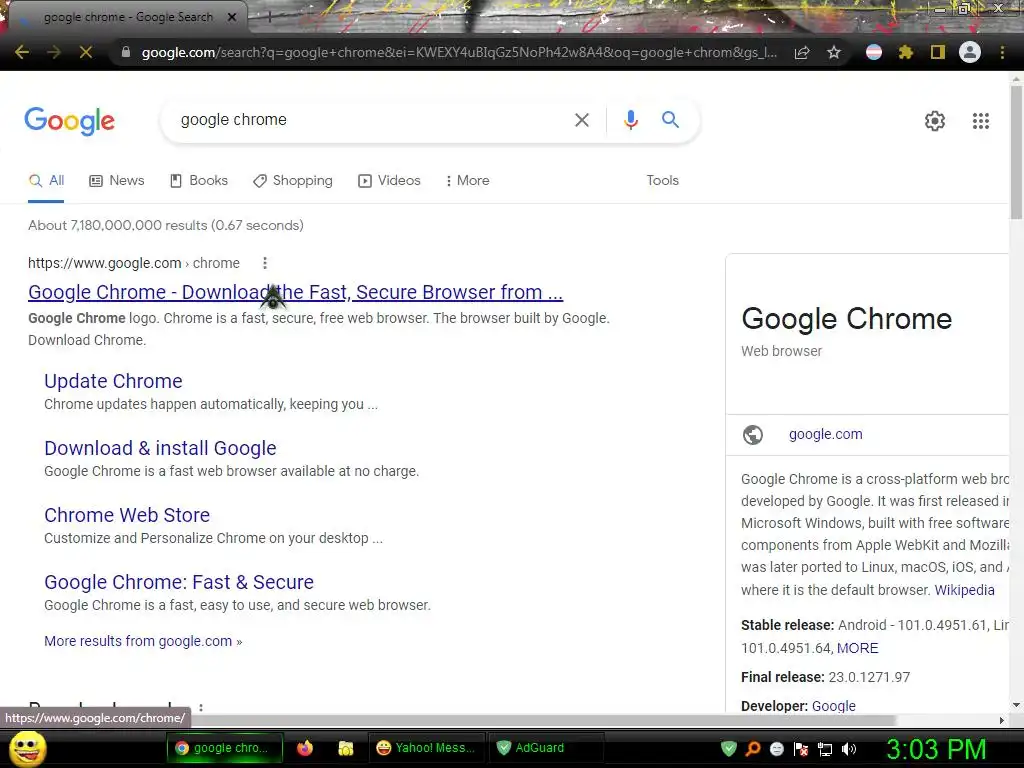Open the Wikipedia link in the description

pyautogui.click(x=964, y=590)
